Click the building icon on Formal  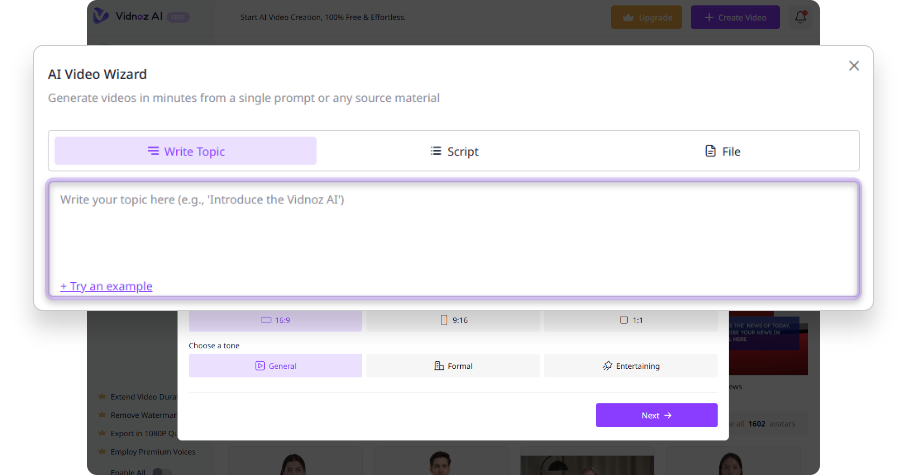(x=439, y=366)
